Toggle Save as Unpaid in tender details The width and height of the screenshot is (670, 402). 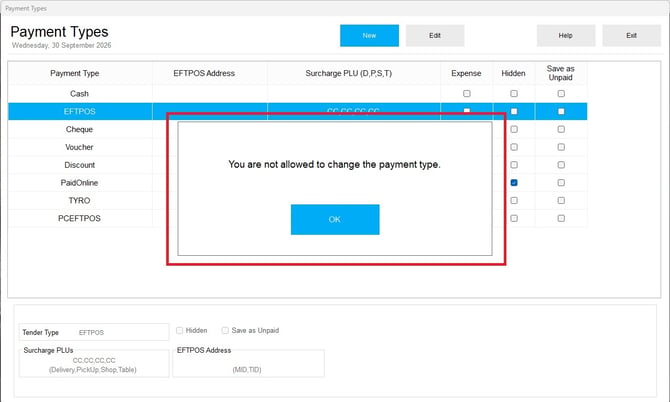(225, 331)
